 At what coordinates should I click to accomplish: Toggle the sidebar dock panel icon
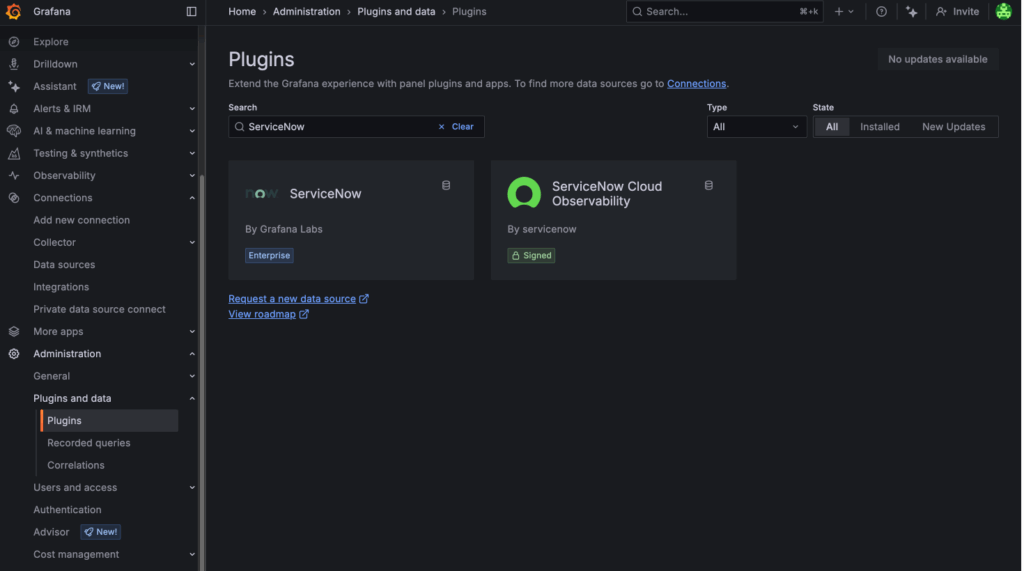coord(191,11)
